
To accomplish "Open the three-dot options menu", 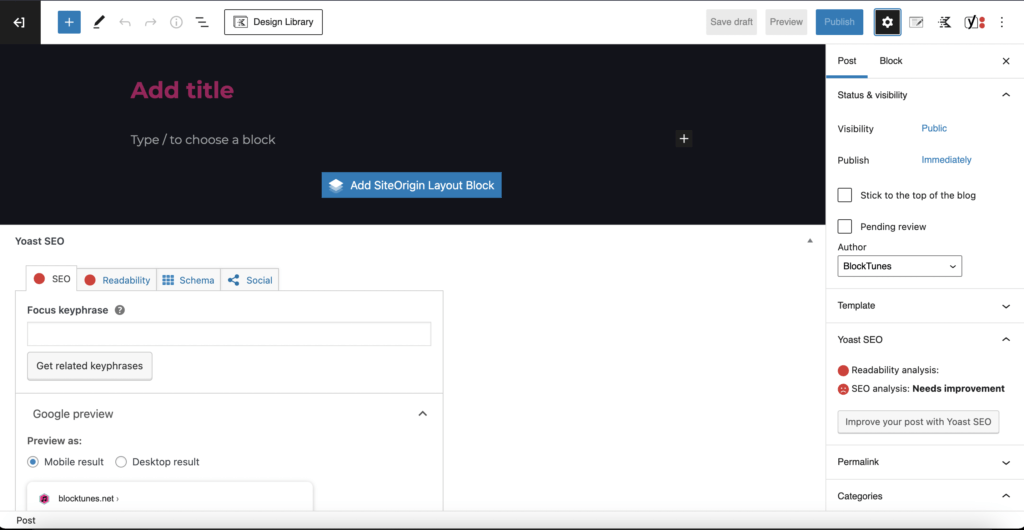I will (1002, 22).
